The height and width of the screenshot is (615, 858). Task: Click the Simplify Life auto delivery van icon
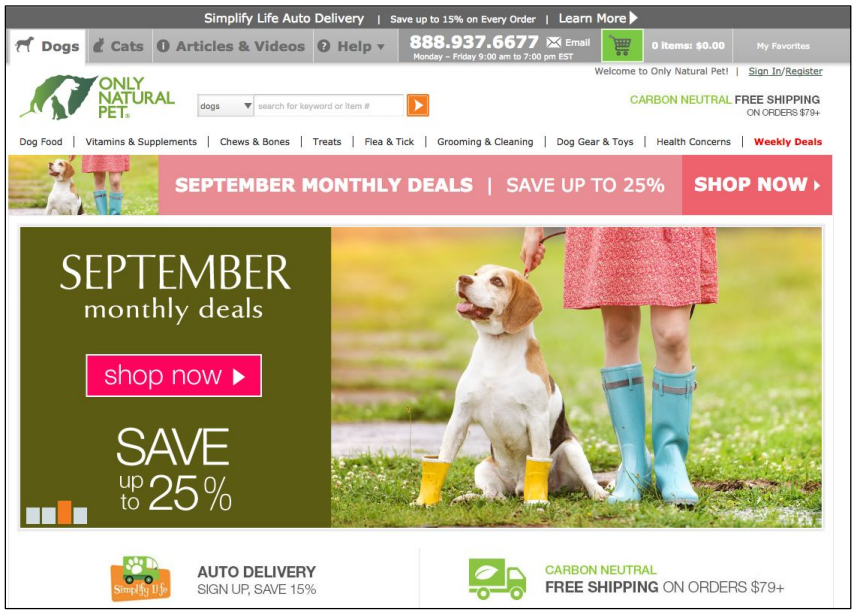141,579
